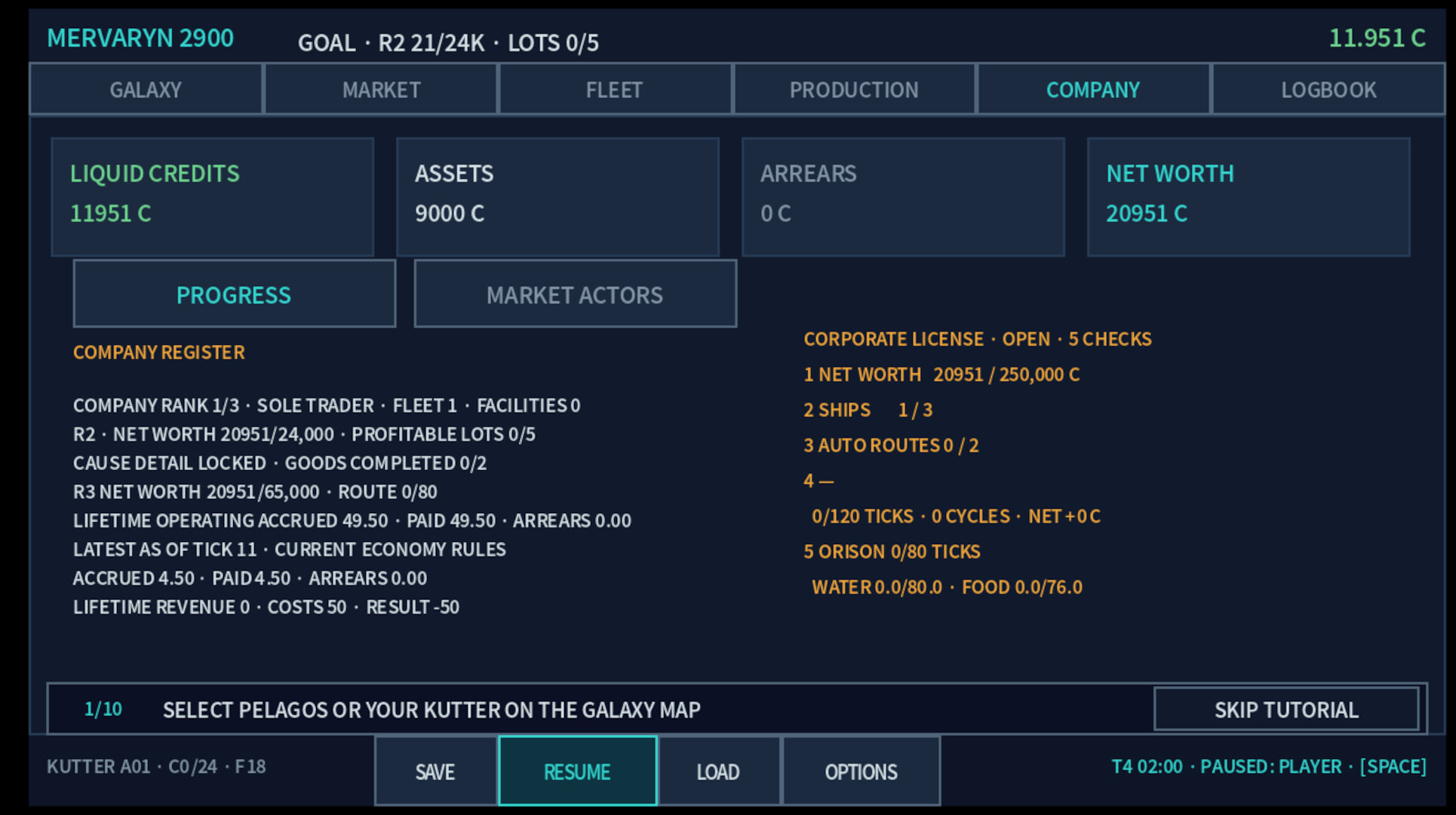The height and width of the screenshot is (815, 1456).
Task: Click the 5 Orison 0/80 Ticks check
Action: click(892, 552)
